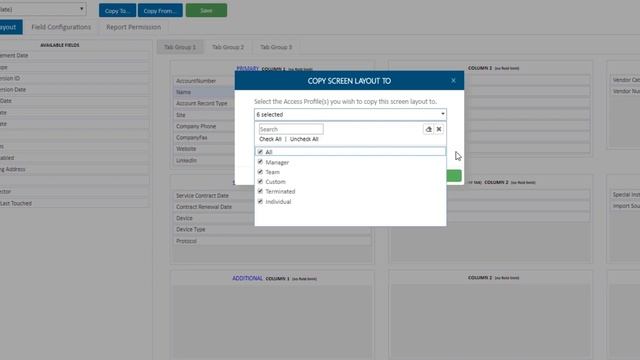The image size is (640, 360).
Task: Uncheck the Manager access profile
Action: pos(260,162)
